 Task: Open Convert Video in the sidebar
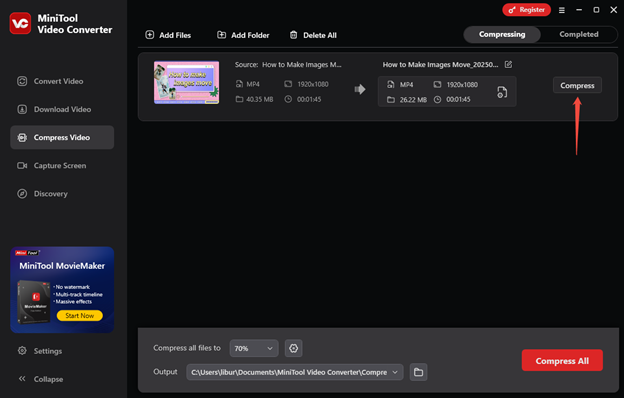pos(62,81)
